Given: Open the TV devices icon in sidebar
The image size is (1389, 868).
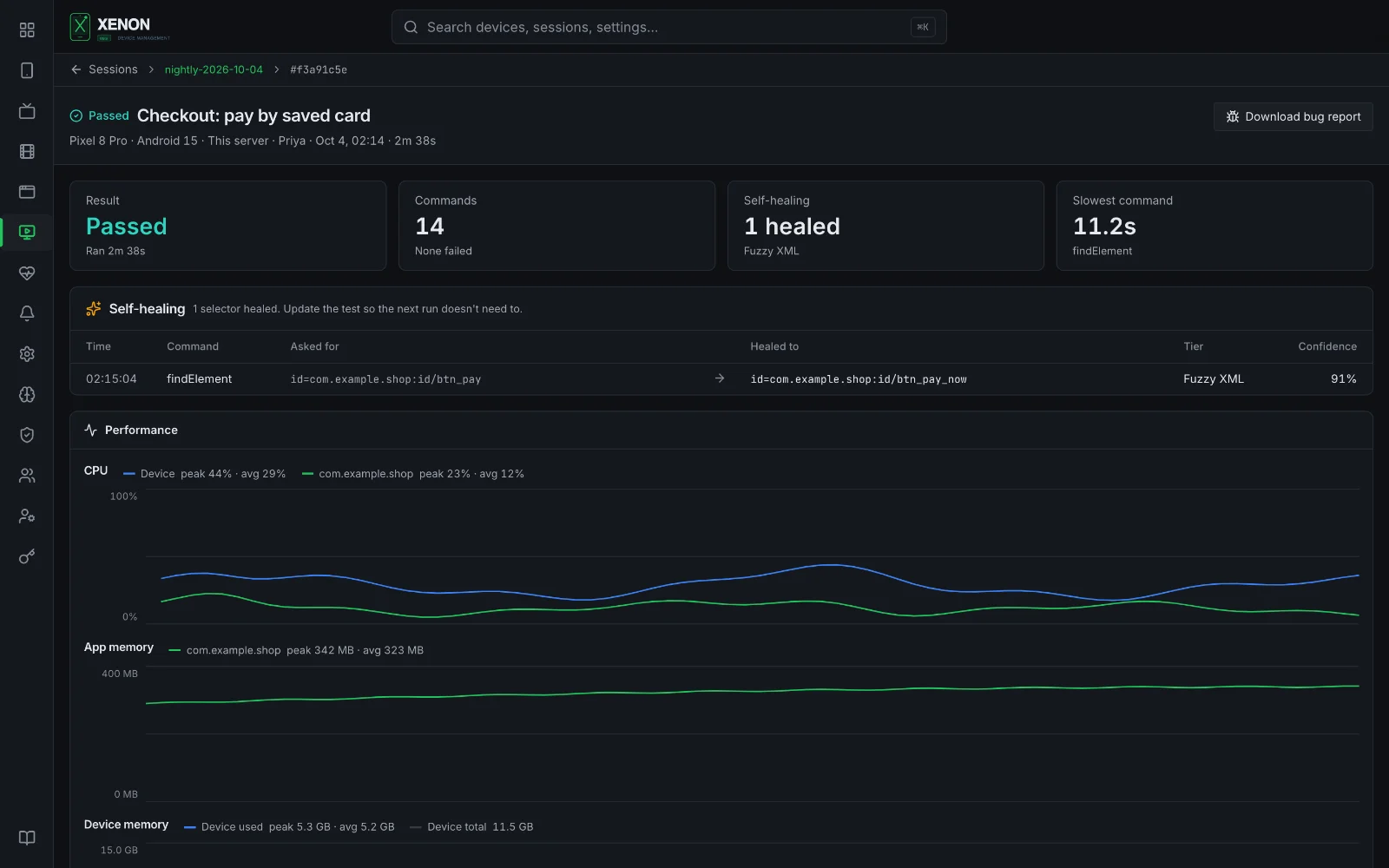Looking at the screenshot, I should pos(27,111).
